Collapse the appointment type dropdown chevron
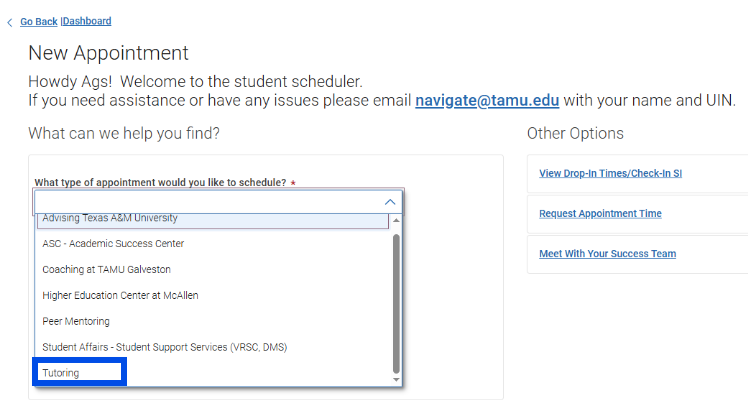 (x=390, y=202)
